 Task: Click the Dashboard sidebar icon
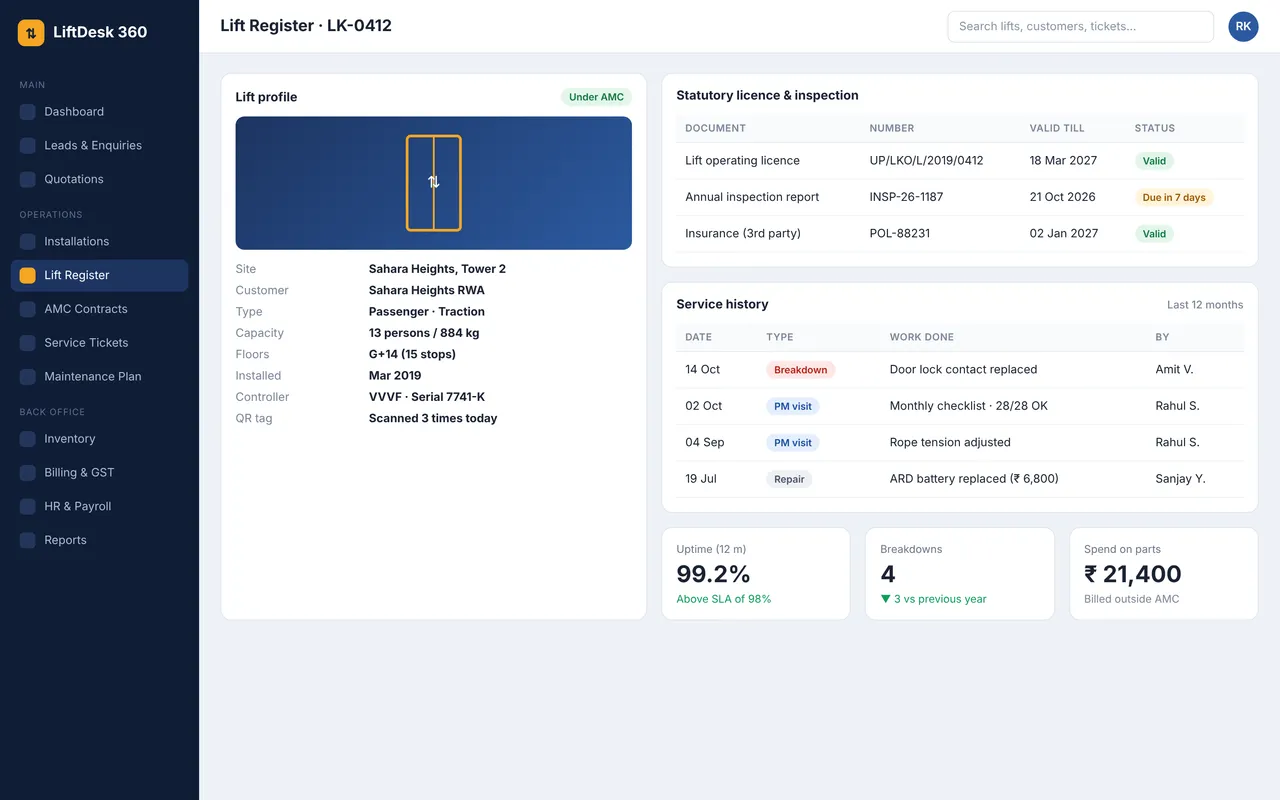[x=28, y=112]
